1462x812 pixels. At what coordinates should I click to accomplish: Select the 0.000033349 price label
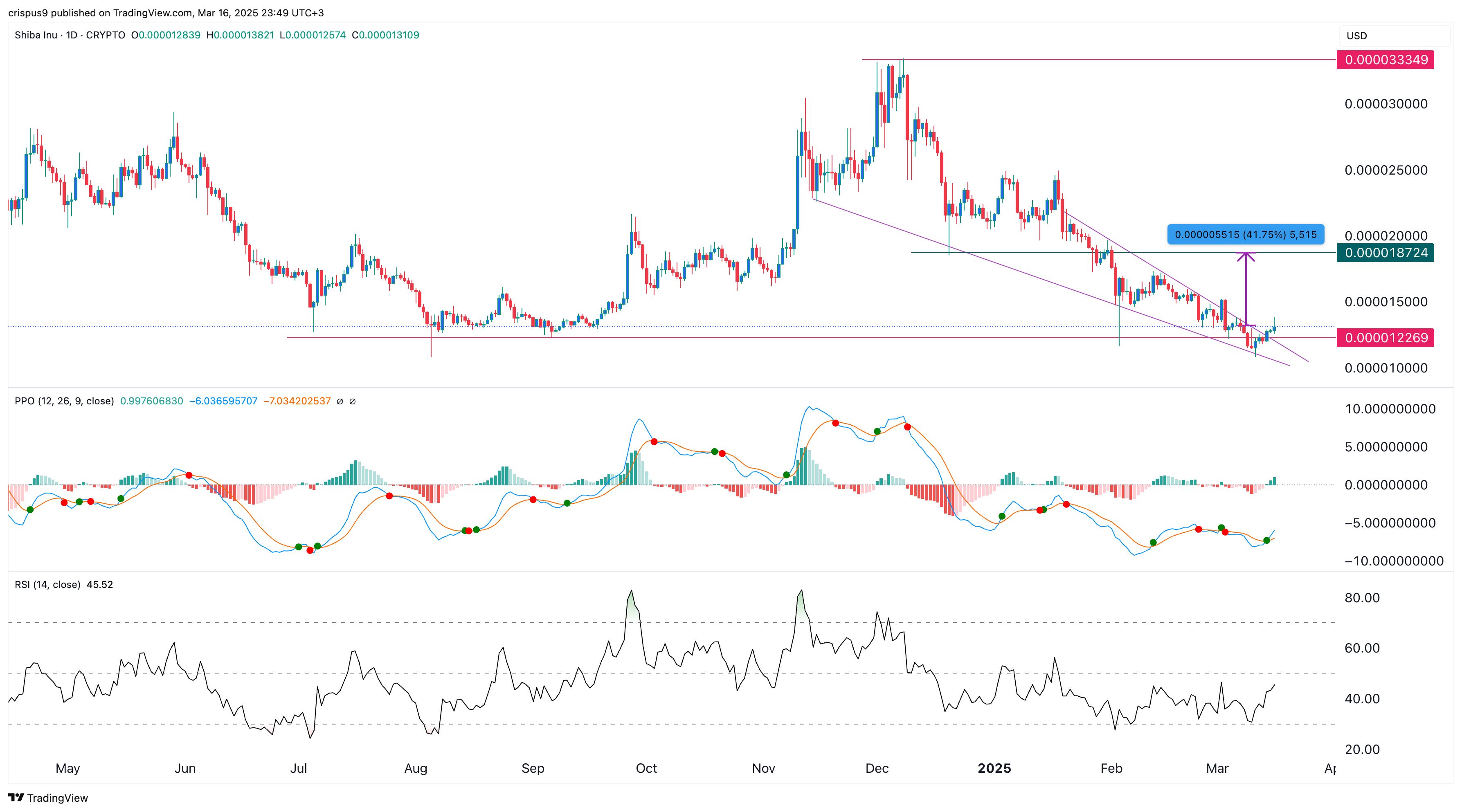coord(1386,60)
